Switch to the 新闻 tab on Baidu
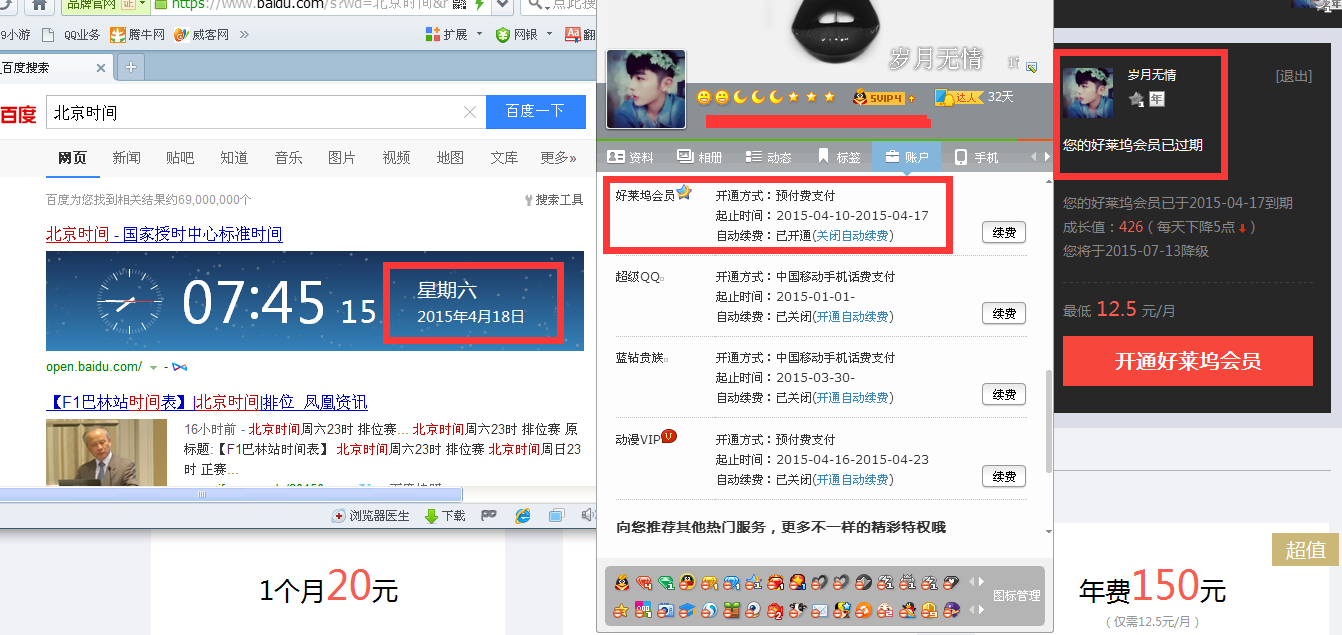This screenshot has height=635, width=1342. 126,158
